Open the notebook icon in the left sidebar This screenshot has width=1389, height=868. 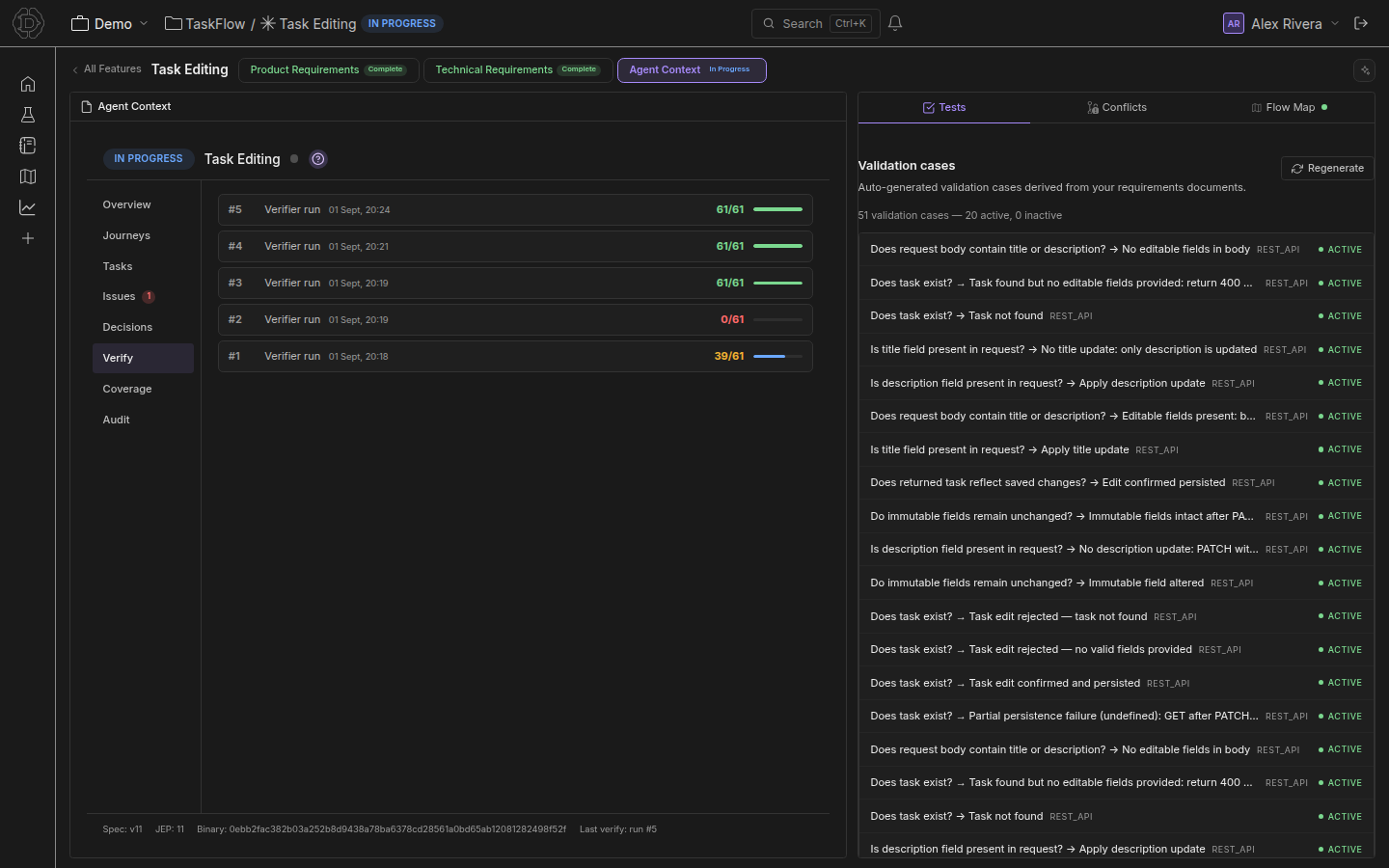28,146
